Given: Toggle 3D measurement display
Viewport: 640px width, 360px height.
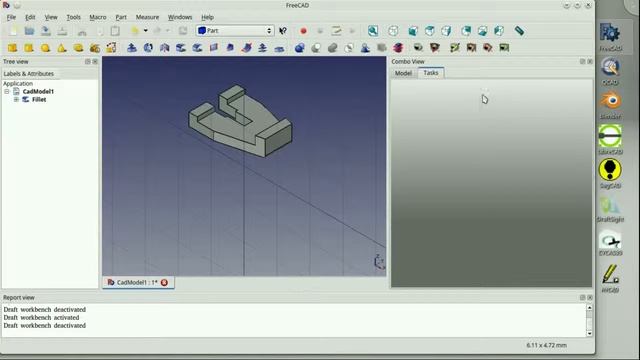Looking at the screenshot, I should pyautogui.click(x=488, y=48).
